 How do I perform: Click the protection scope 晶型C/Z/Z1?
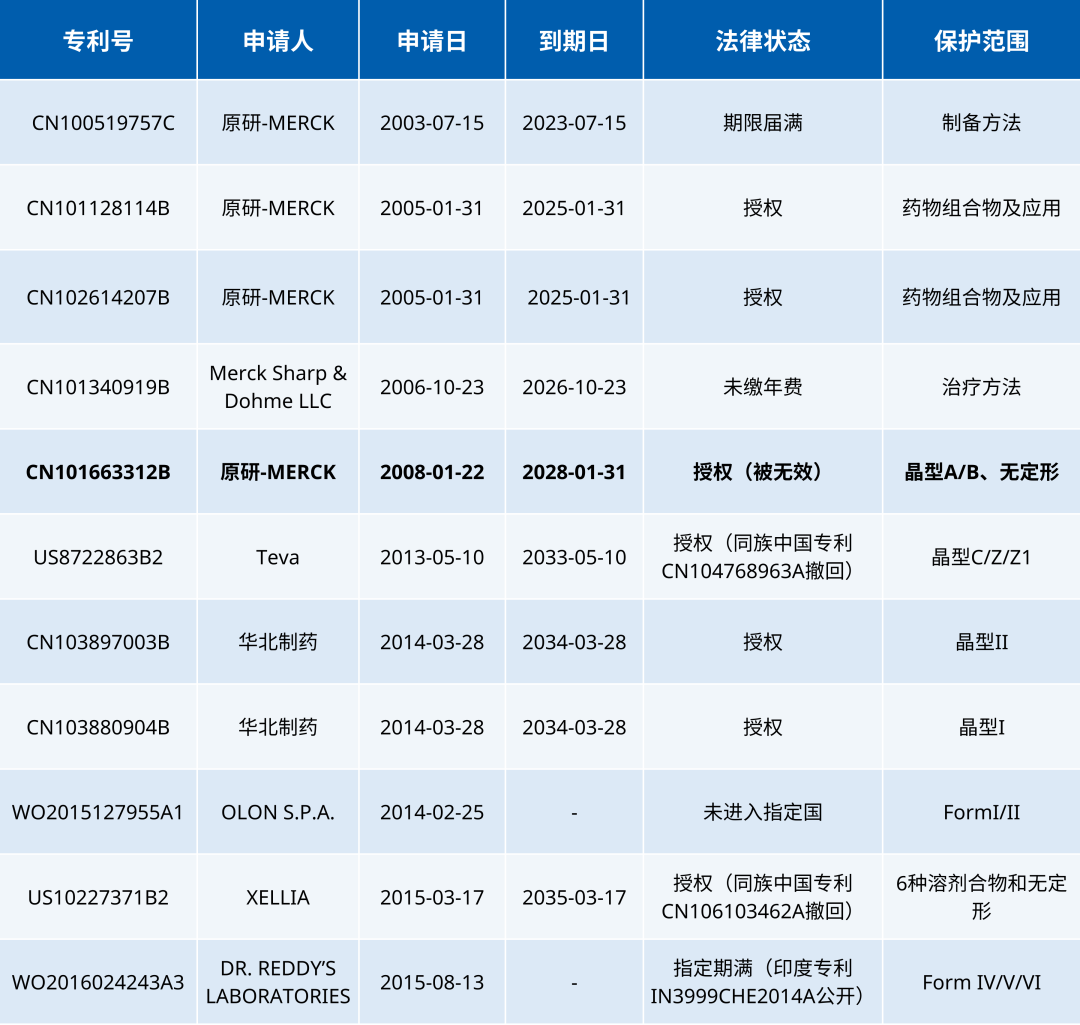tap(982, 557)
